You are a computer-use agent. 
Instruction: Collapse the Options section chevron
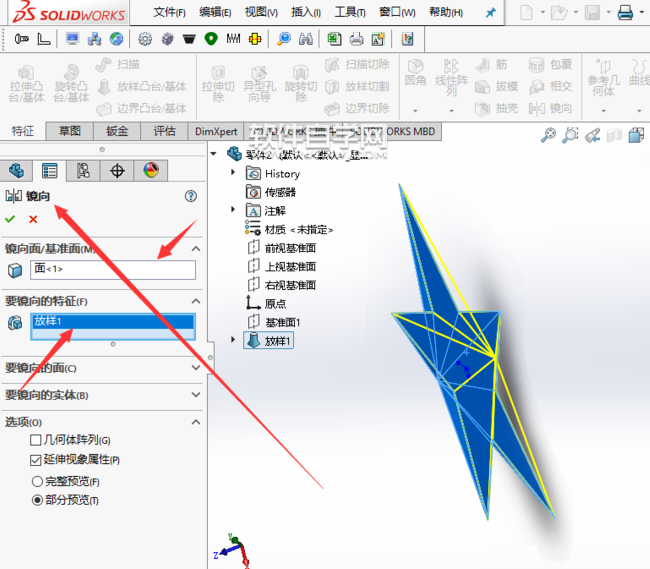coord(196,422)
